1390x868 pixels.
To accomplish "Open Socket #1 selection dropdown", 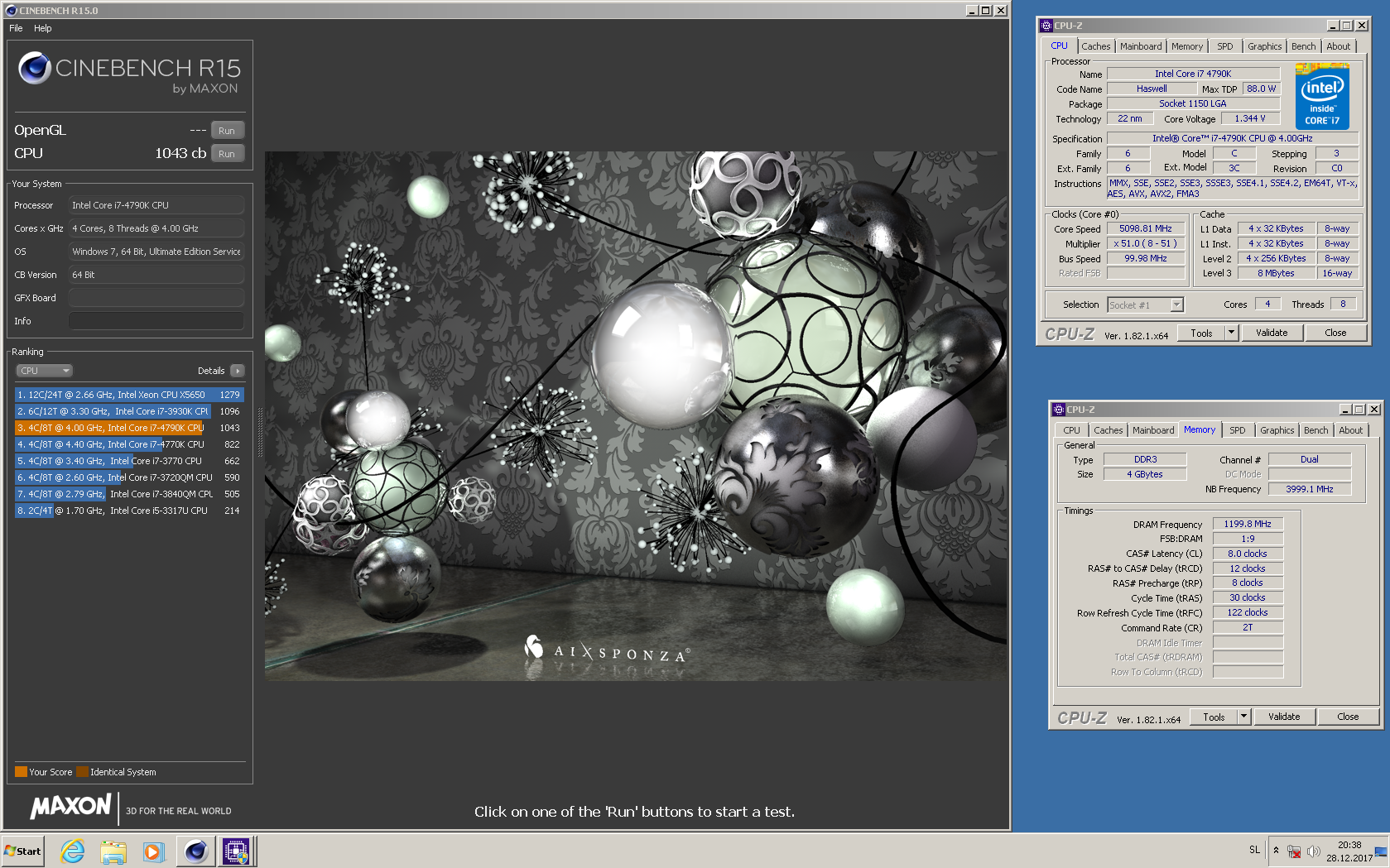I will (x=1146, y=305).
